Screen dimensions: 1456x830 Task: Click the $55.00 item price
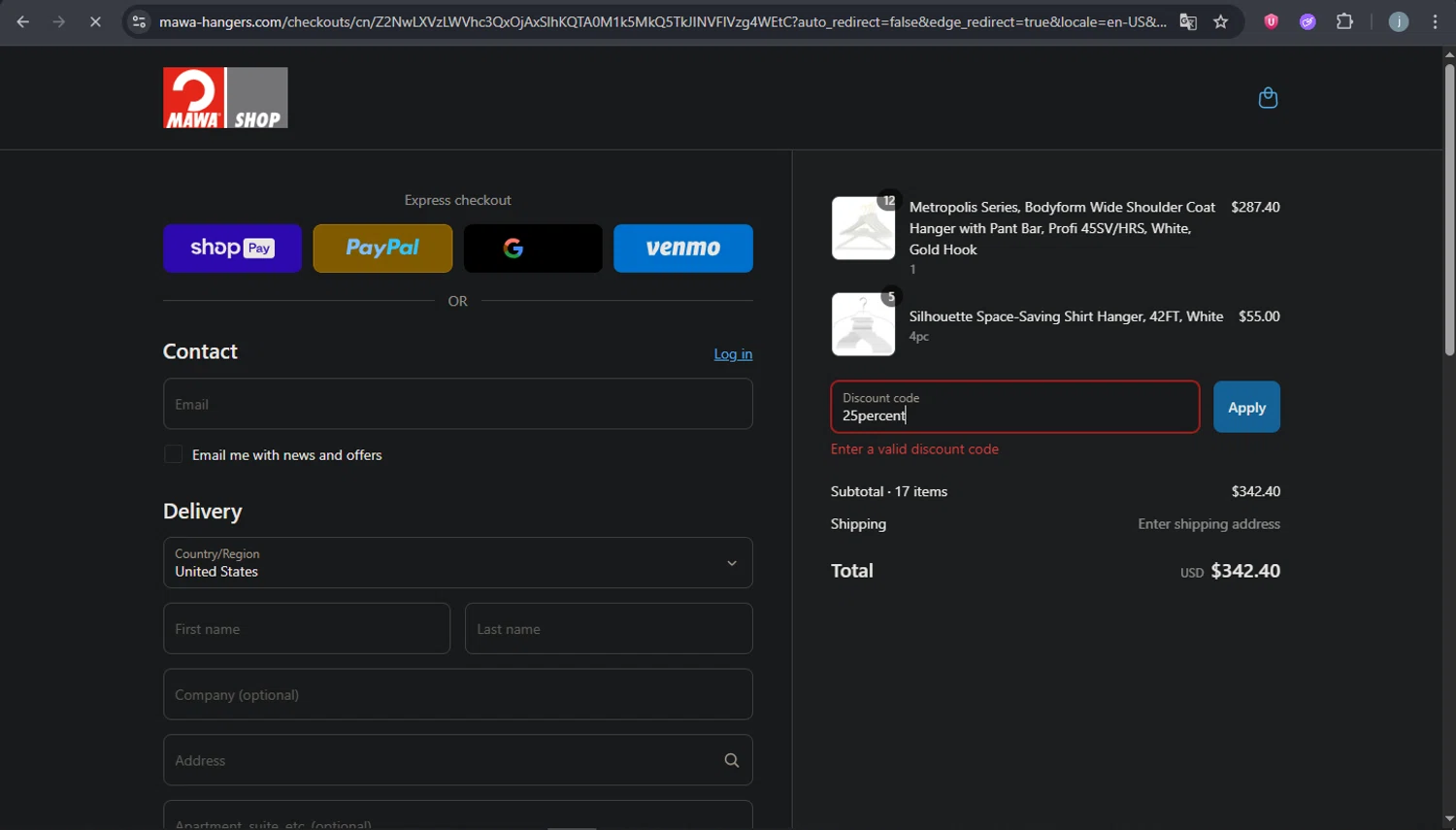click(1259, 316)
